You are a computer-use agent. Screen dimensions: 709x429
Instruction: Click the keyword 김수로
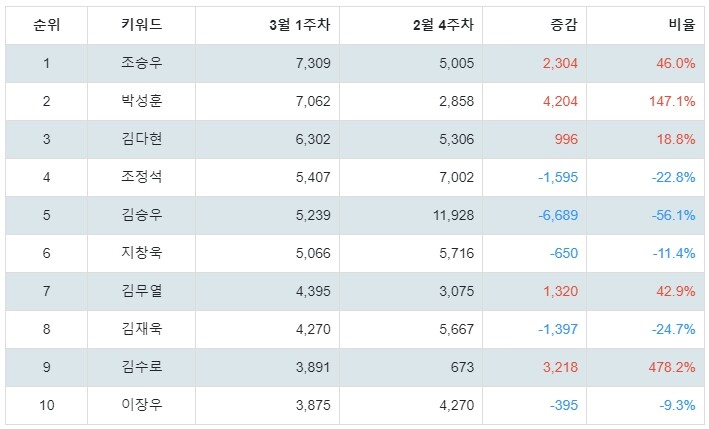142,366
